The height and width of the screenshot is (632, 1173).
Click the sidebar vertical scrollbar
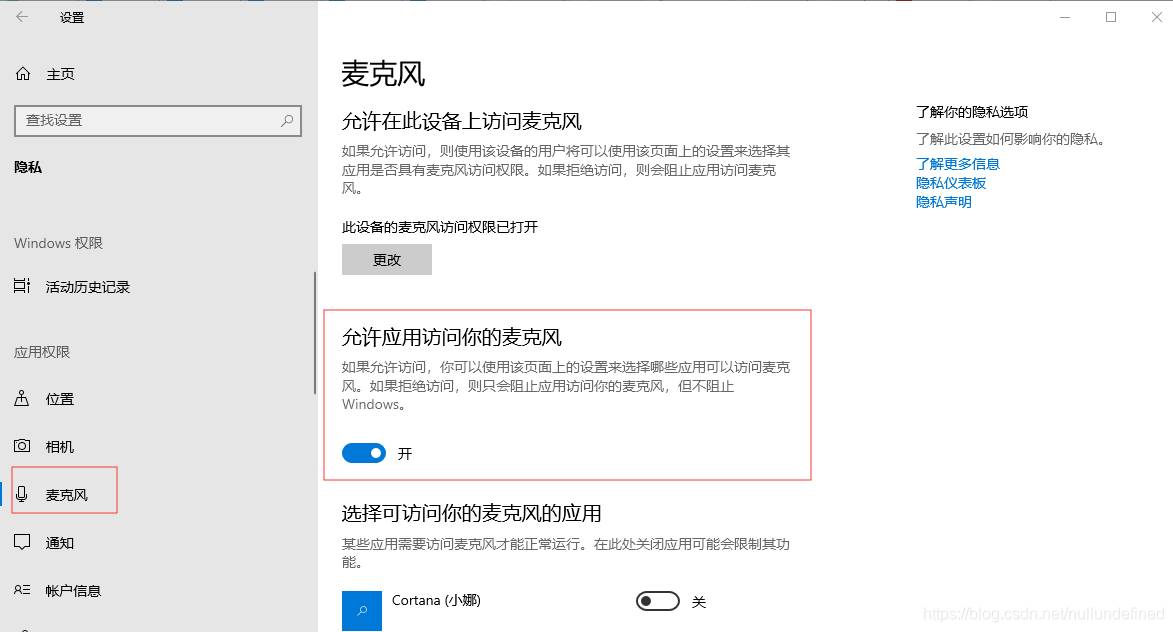point(315,332)
